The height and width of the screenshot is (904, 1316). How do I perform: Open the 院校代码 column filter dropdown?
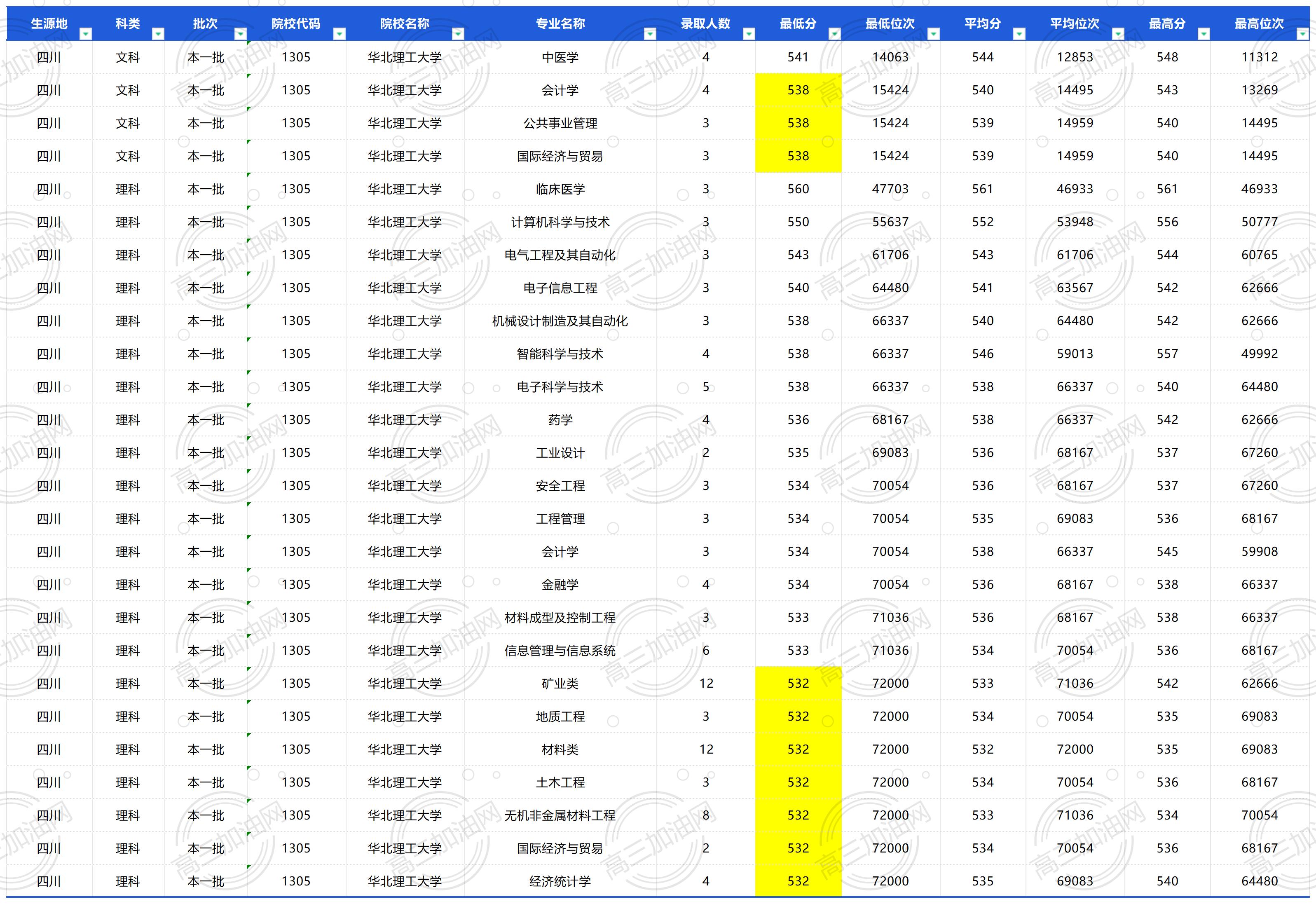(x=339, y=34)
